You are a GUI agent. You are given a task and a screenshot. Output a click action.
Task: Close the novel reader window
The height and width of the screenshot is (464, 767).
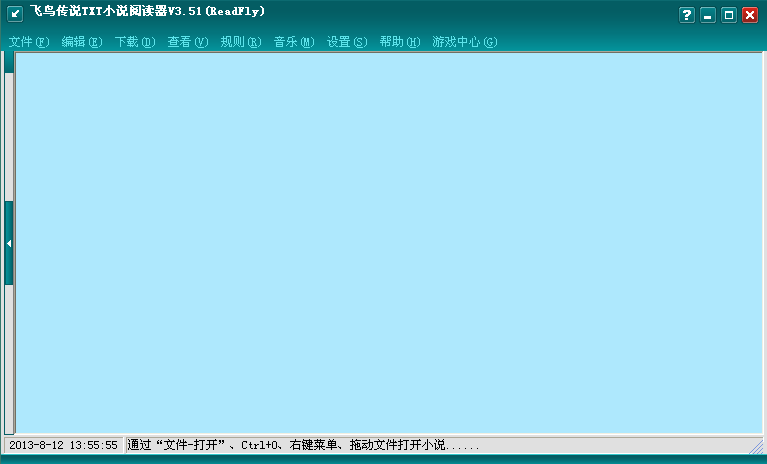tap(750, 15)
